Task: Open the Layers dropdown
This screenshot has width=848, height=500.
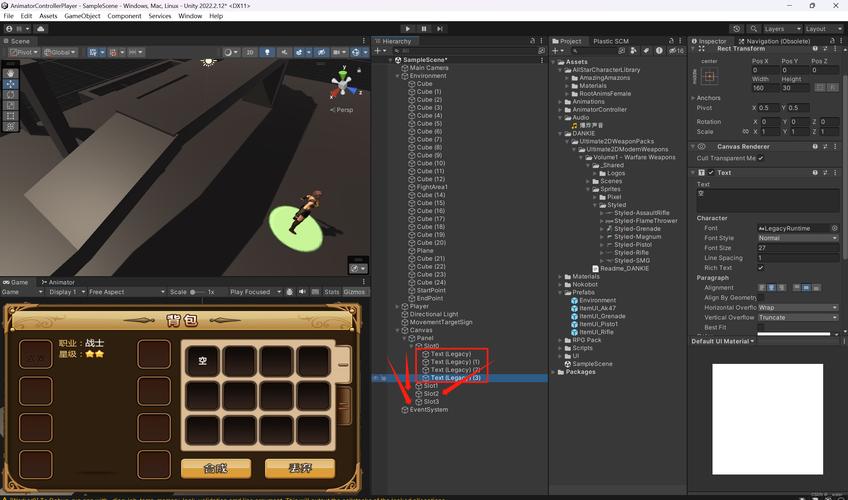Action: [x=782, y=29]
